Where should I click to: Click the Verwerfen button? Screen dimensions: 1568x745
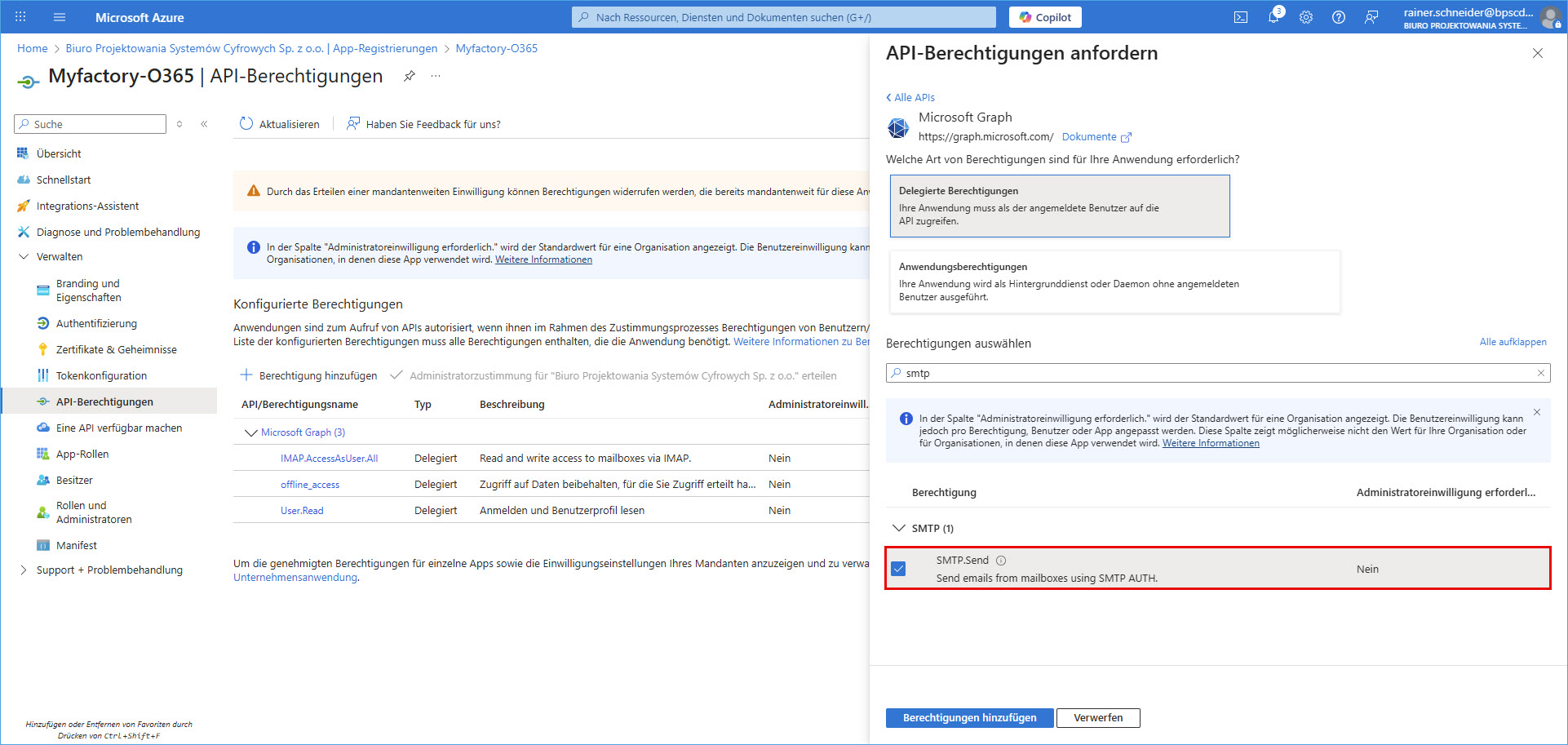pyautogui.click(x=1098, y=718)
